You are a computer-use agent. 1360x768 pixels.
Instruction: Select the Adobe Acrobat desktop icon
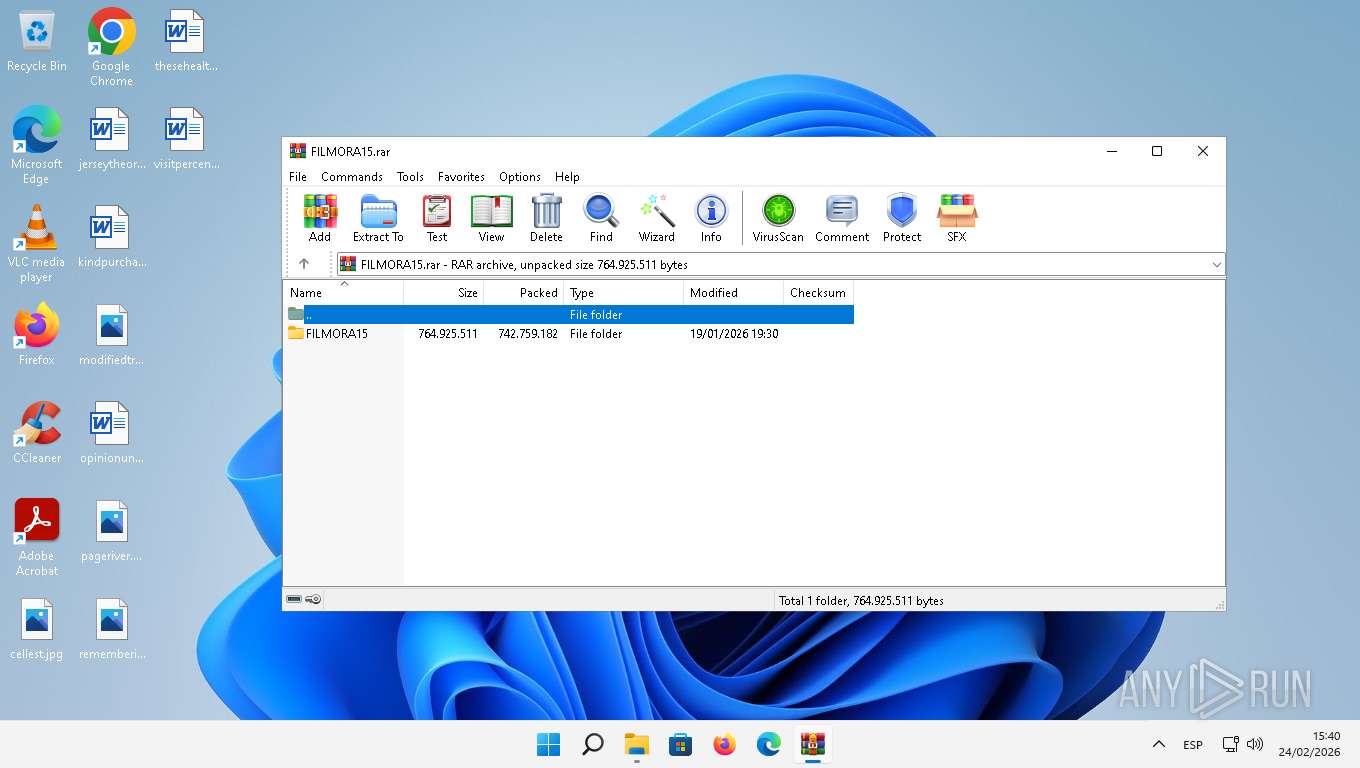[37, 538]
